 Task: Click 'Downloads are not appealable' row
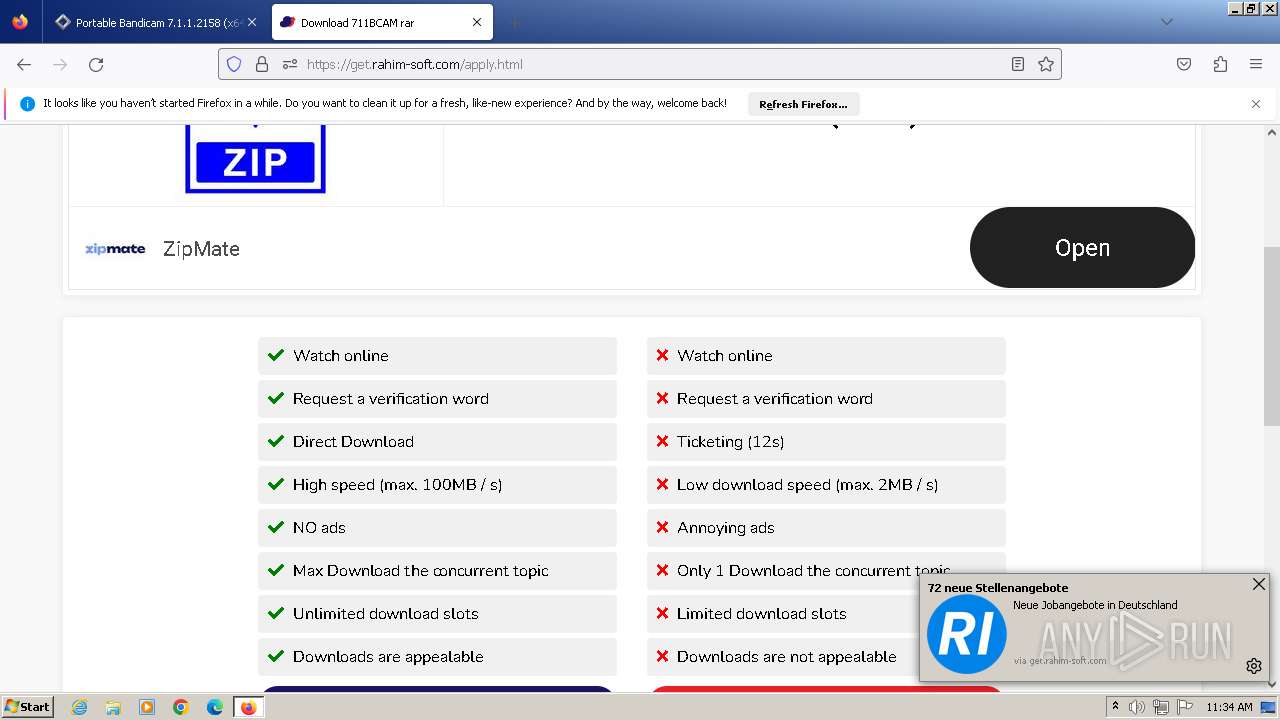click(x=783, y=657)
